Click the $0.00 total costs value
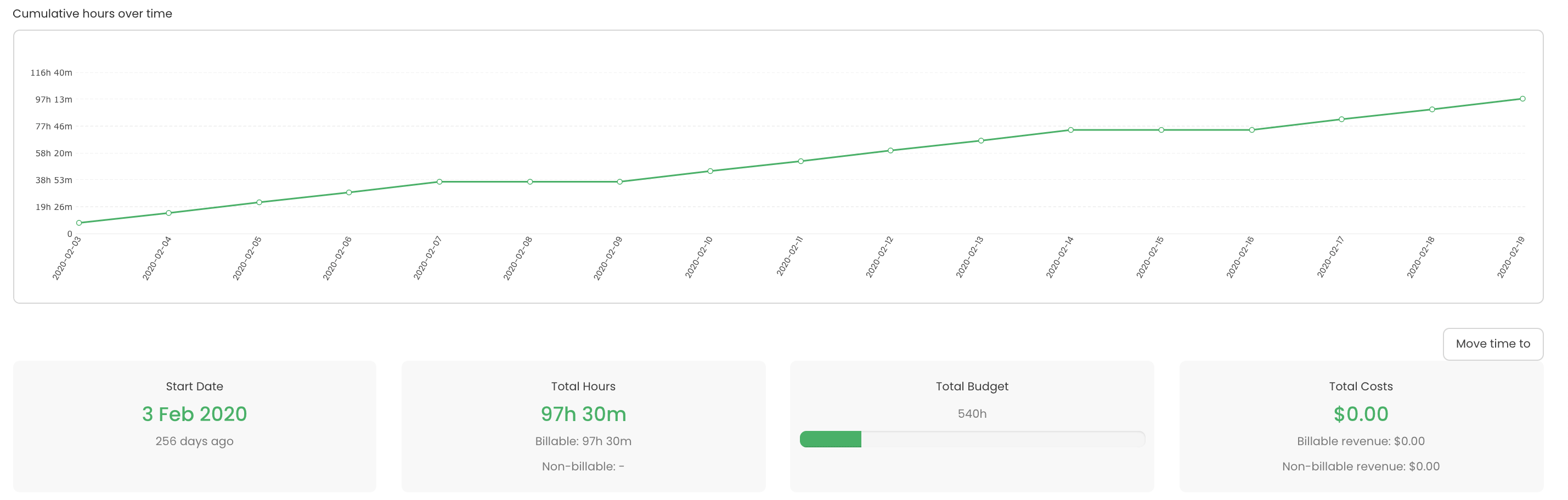 coord(1361,413)
